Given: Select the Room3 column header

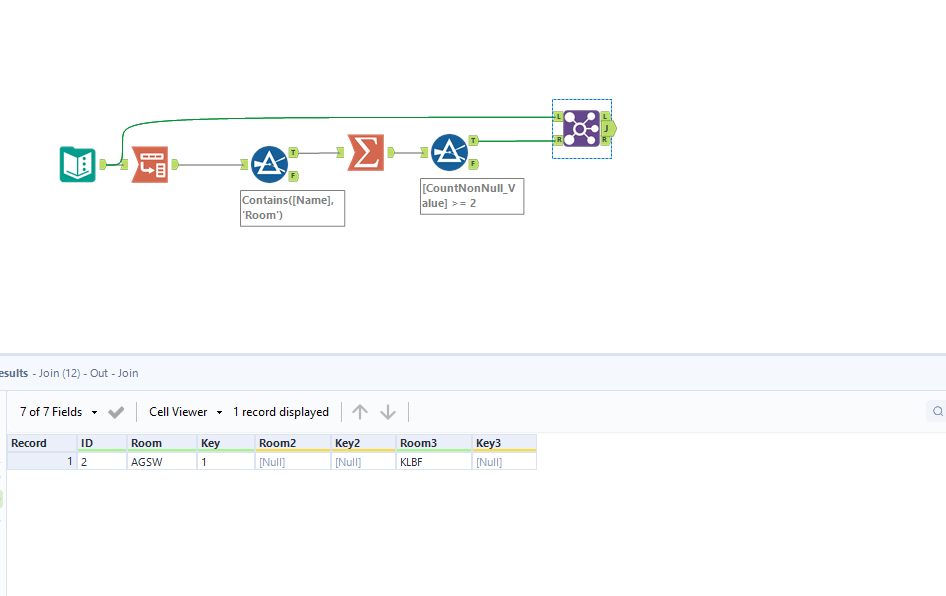Looking at the screenshot, I should (419, 442).
